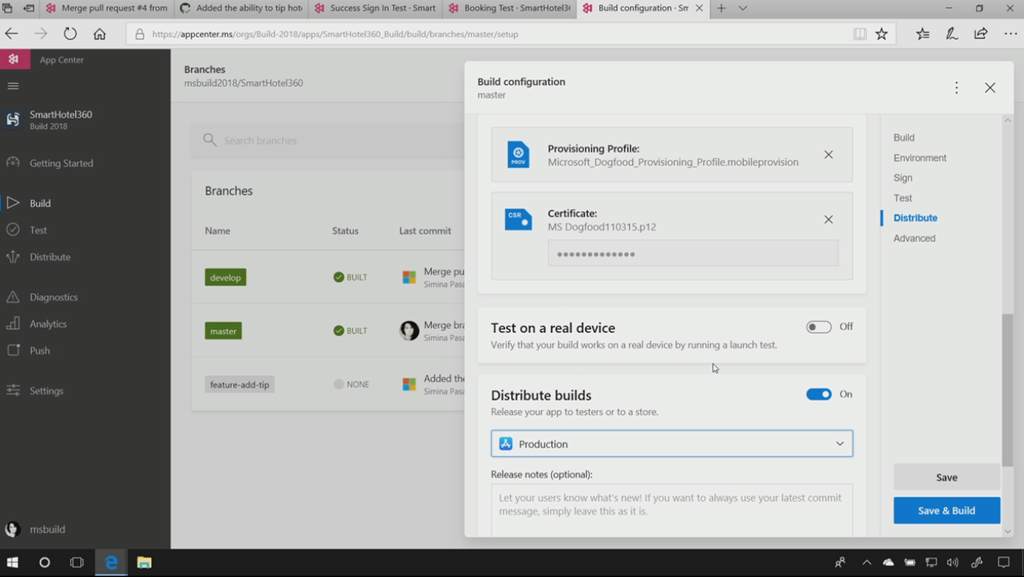Switch to the Booking Test browser tab
1024x577 pixels.
pos(510,8)
